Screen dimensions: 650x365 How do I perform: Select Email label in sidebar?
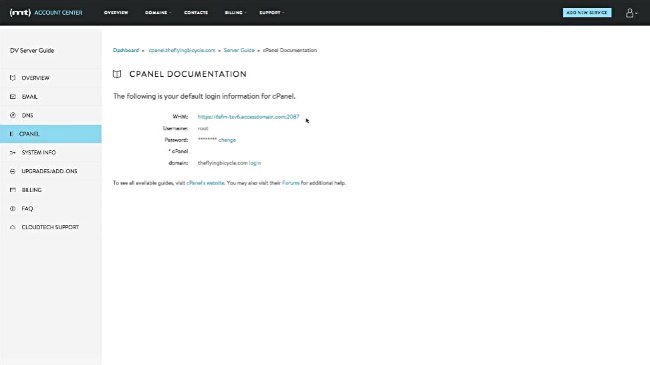pyautogui.click(x=29, y=96)
